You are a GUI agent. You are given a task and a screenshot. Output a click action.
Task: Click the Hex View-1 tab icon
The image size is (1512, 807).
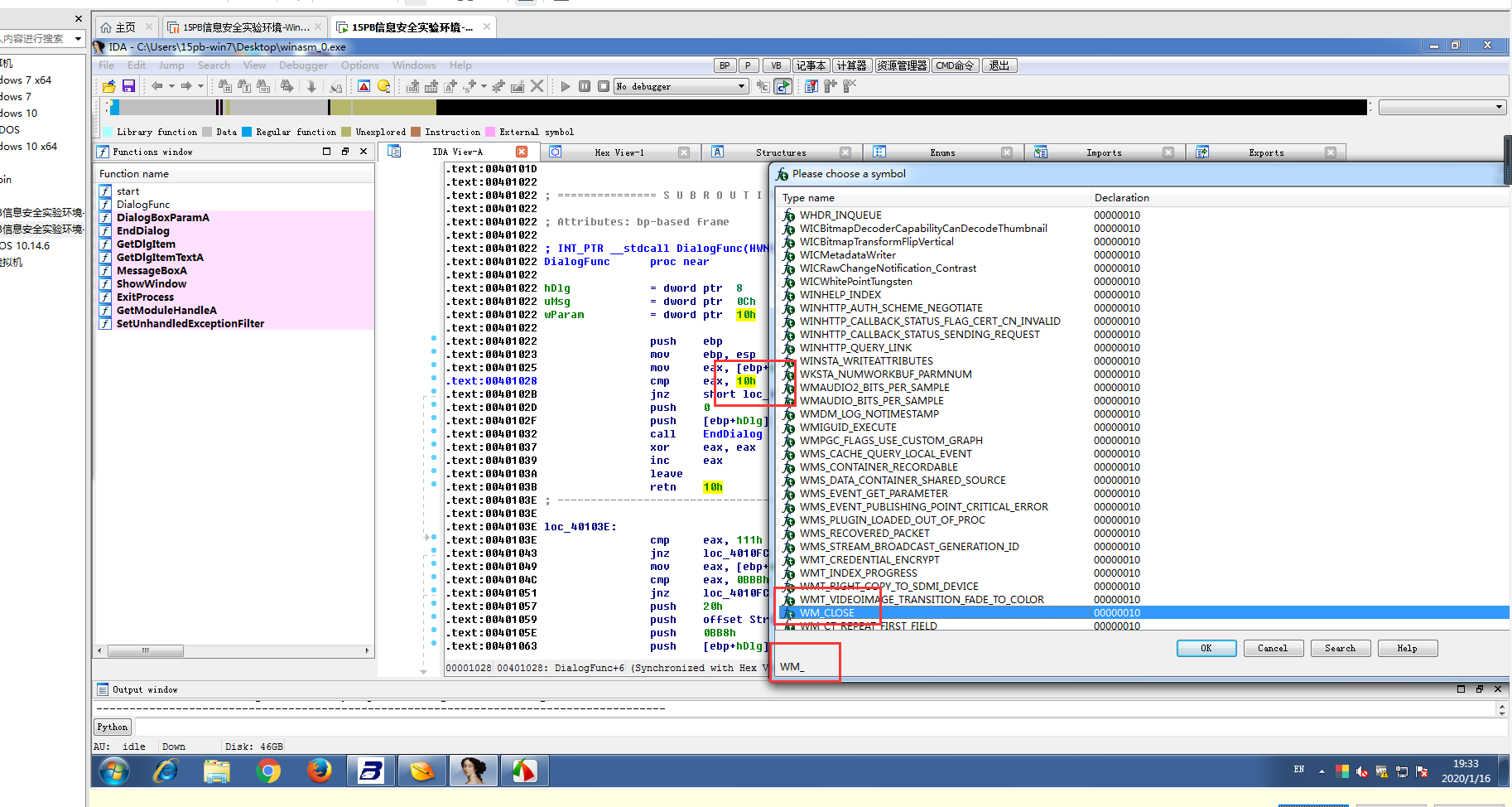(556, 152)
